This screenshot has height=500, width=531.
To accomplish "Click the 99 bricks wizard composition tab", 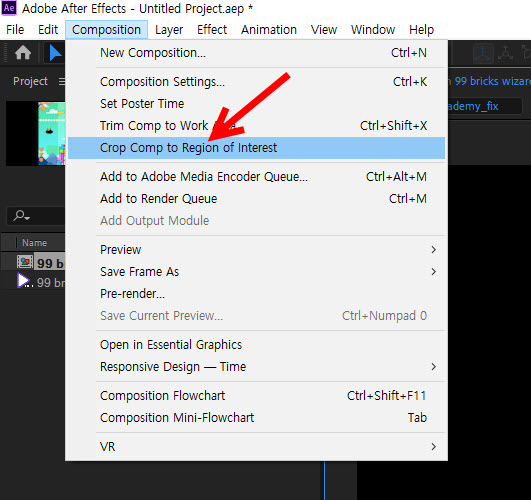I will pos(492,81).
